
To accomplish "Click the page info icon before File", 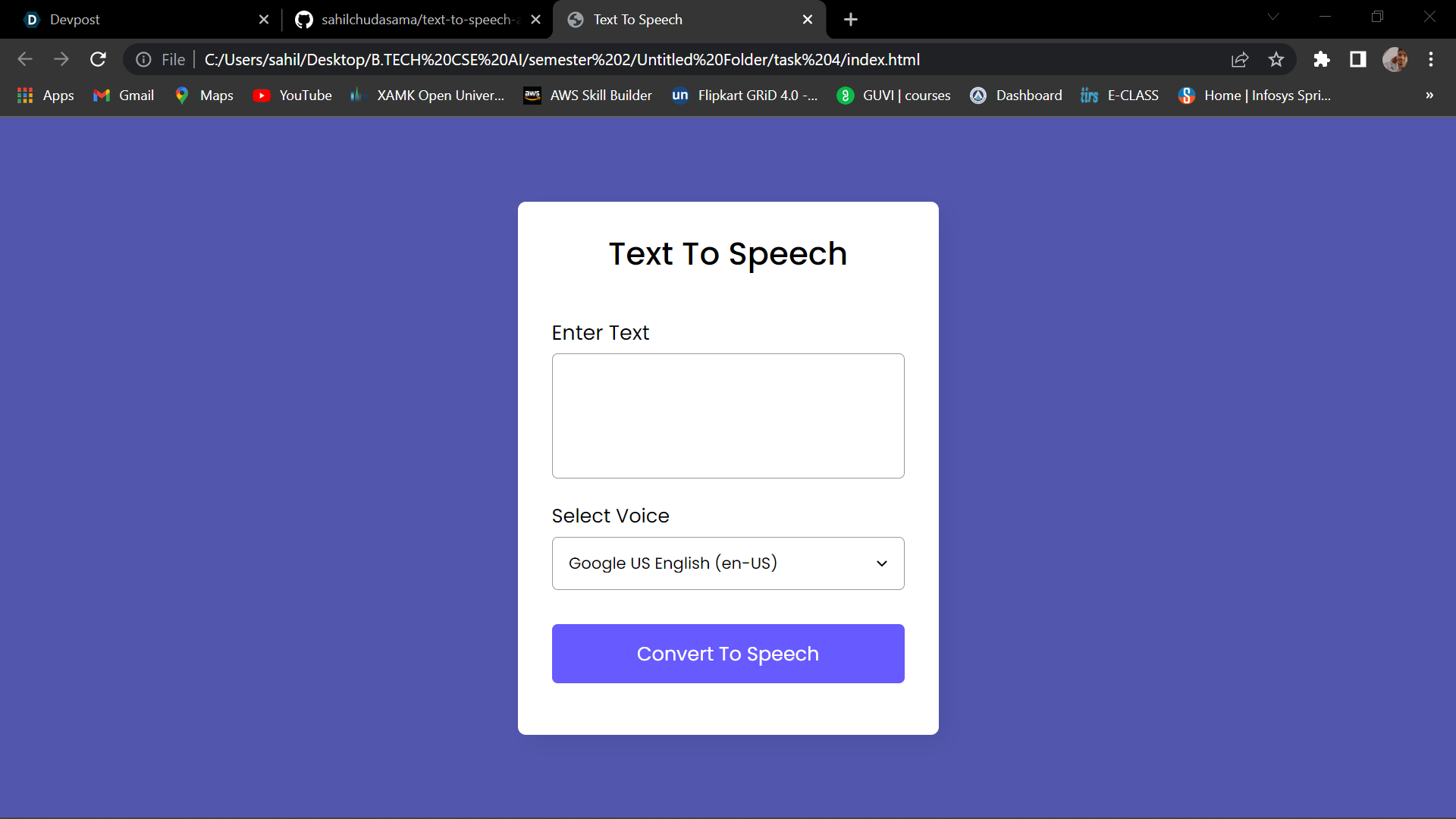I will tap(143, 59).
